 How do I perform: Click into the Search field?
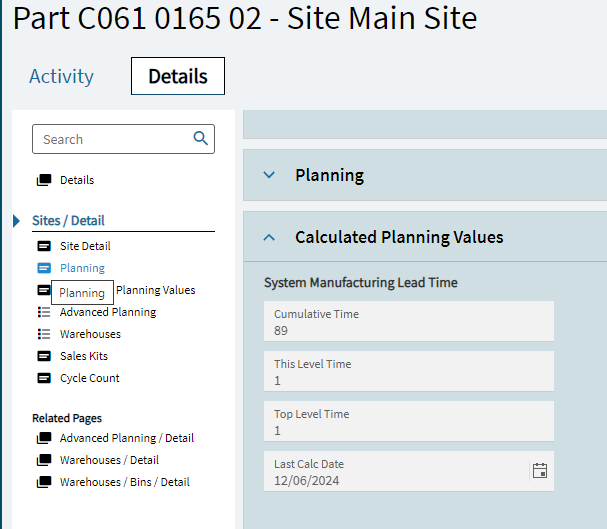click(x=110, y=139)
